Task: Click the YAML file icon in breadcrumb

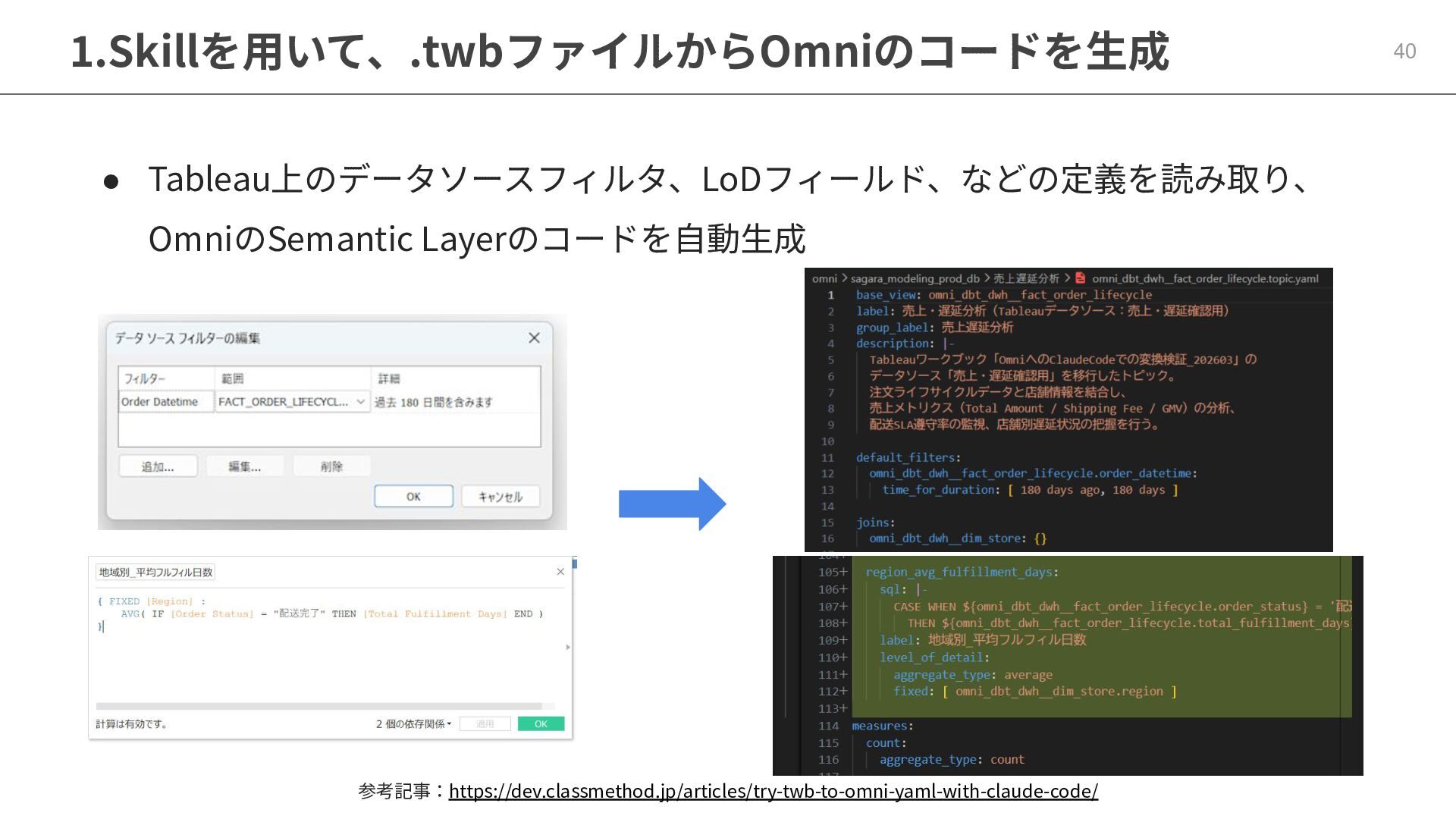Action: click(x=1081, y=278)
